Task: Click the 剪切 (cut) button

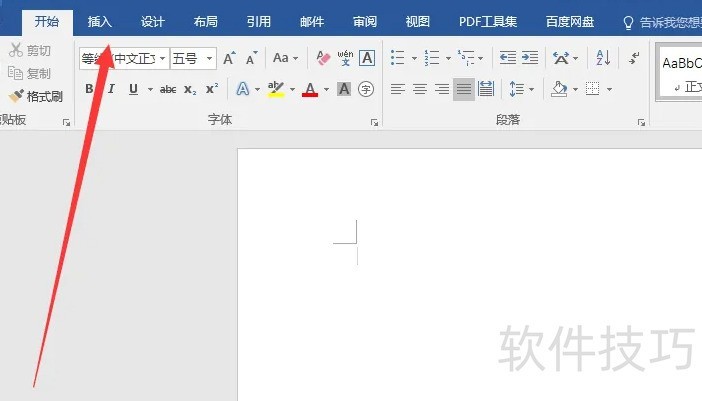Action: [x=30, y=50]
